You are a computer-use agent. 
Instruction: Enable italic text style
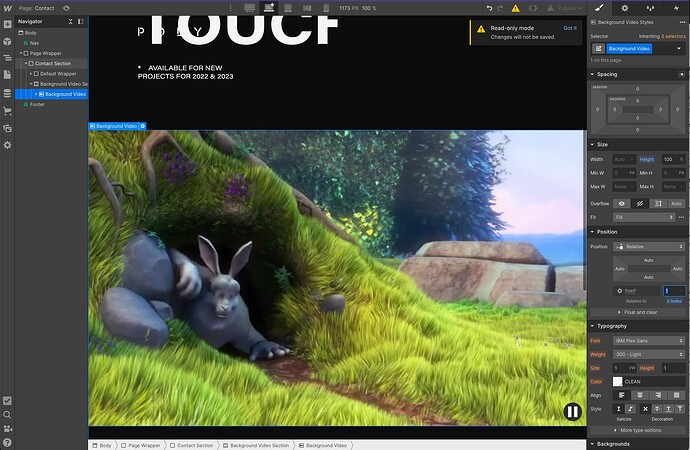click(x=630, y=409)
